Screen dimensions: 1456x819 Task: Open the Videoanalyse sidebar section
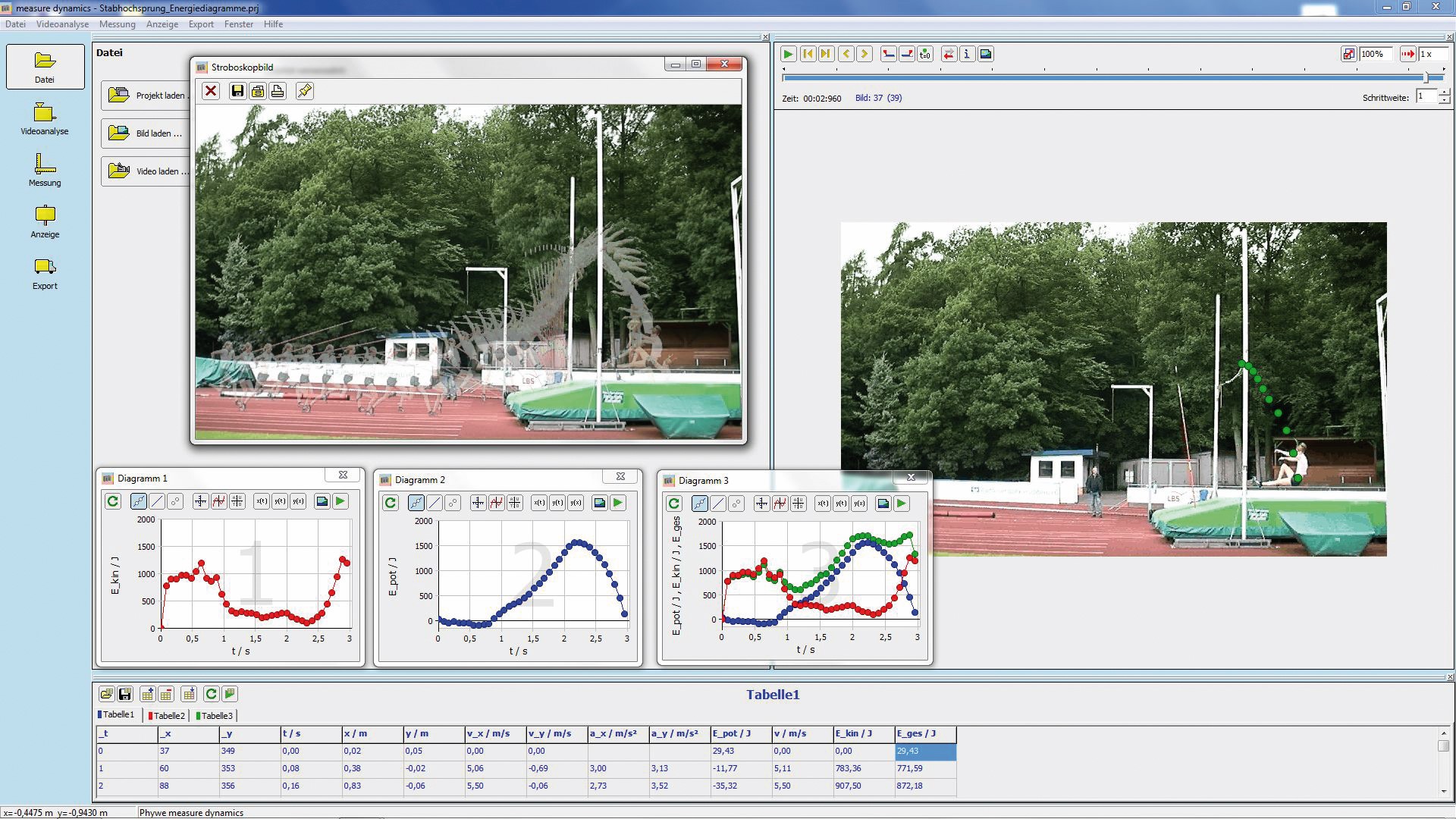45,119
